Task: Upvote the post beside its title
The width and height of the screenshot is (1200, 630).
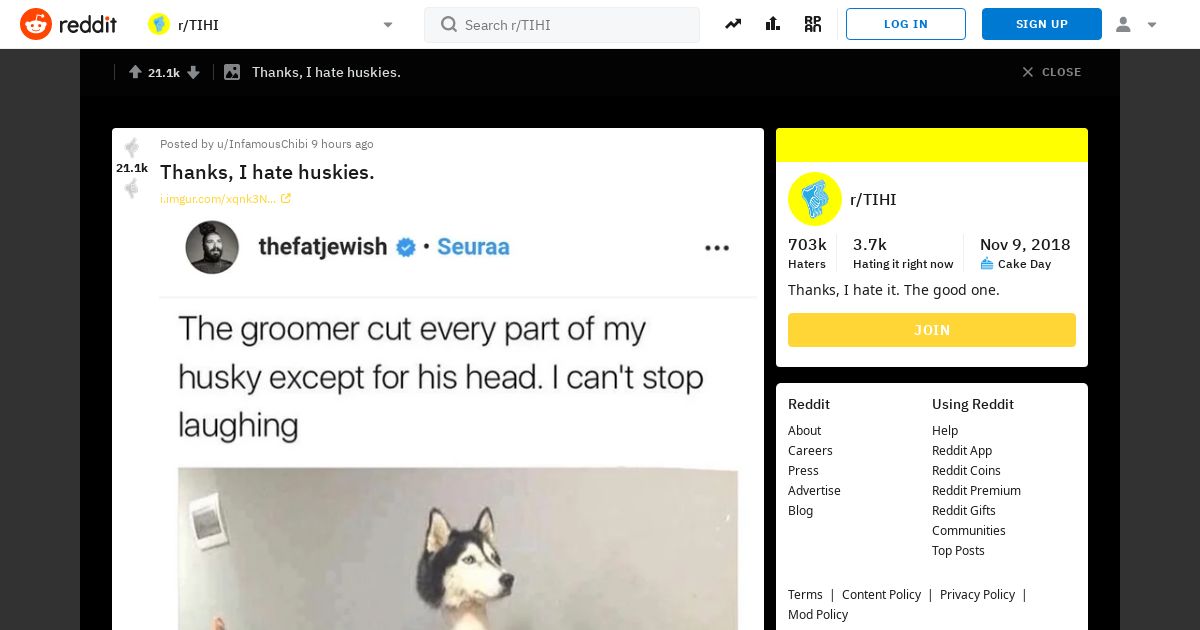Action: [132, 148]
